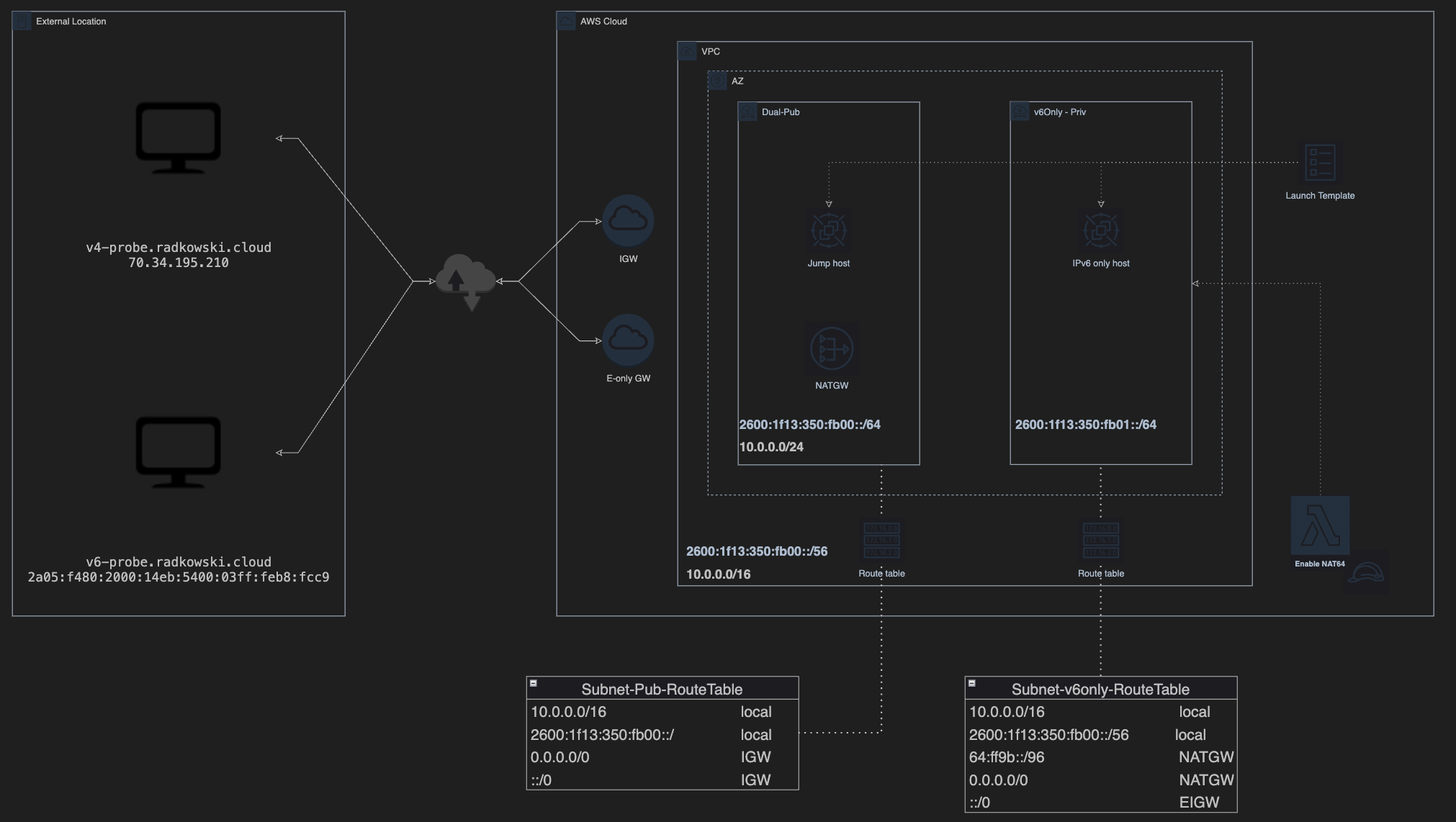Click the IAM role helmet icon
Image resolution: width=1456 pixels, height=822 pixels.
1365,574
